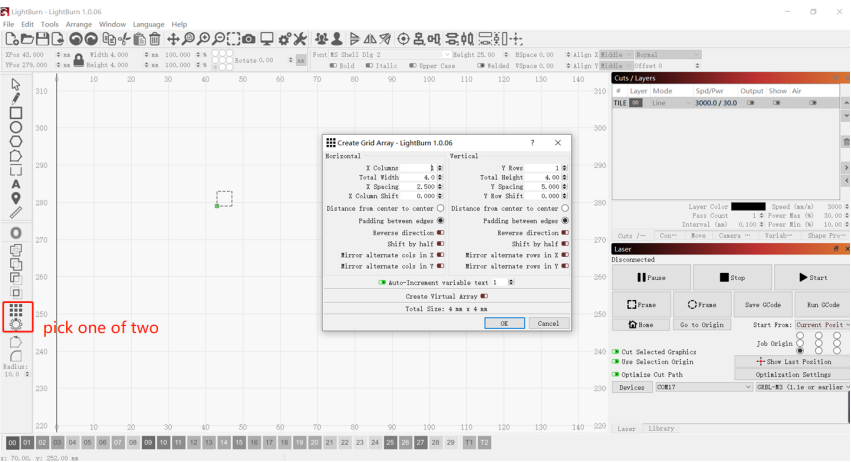Image resolution: width=851 pixels, height=462 pixels.
Task: Switch to the Move tab
Action: (698, 236)
